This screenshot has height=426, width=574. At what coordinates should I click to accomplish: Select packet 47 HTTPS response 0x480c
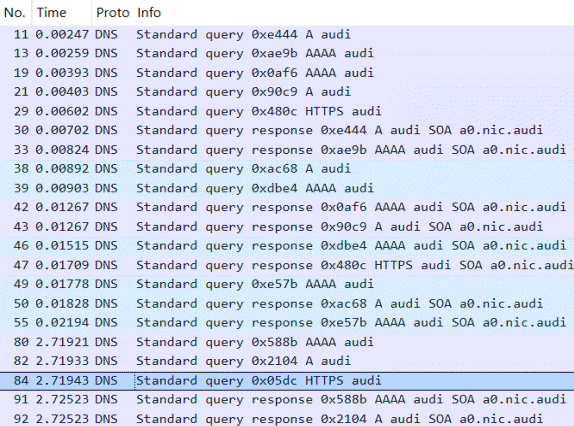tap(287, 265)
